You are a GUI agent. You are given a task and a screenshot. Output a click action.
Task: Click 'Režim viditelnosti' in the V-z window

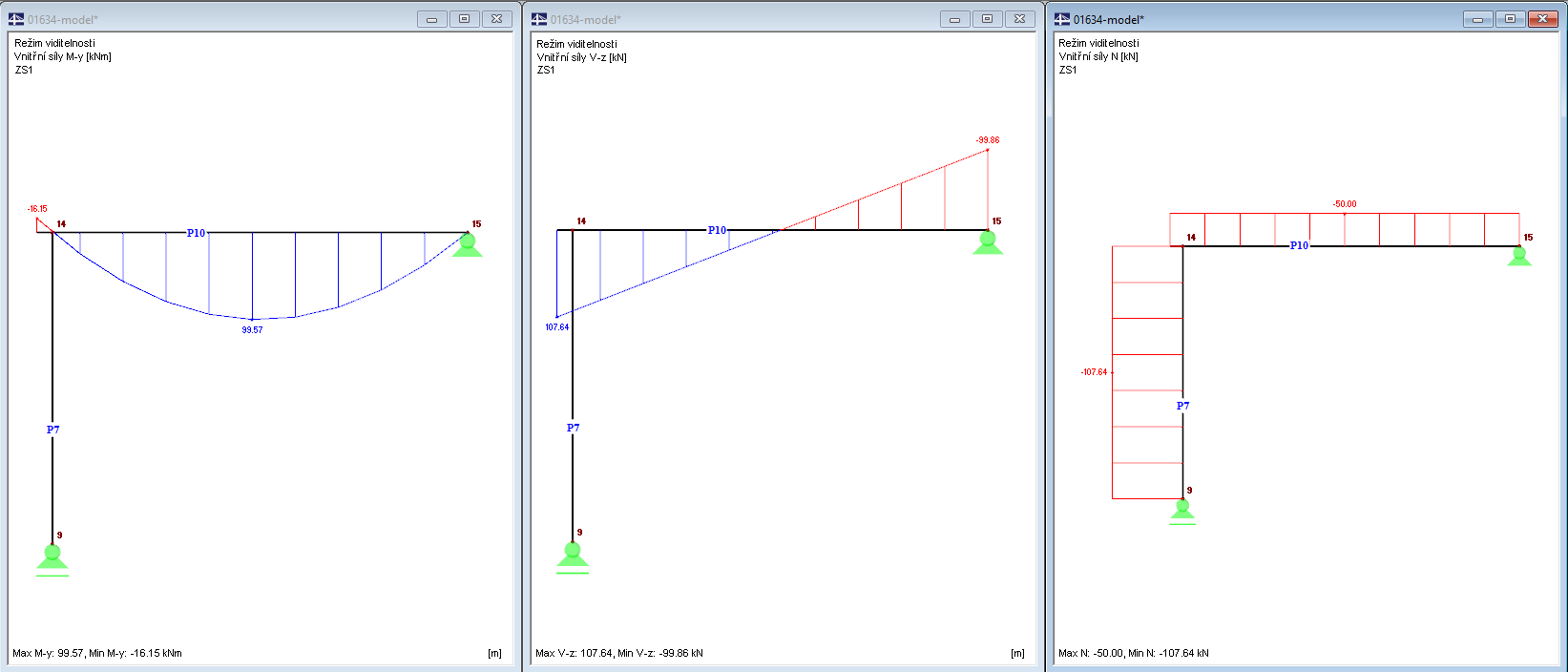point(576,44)
